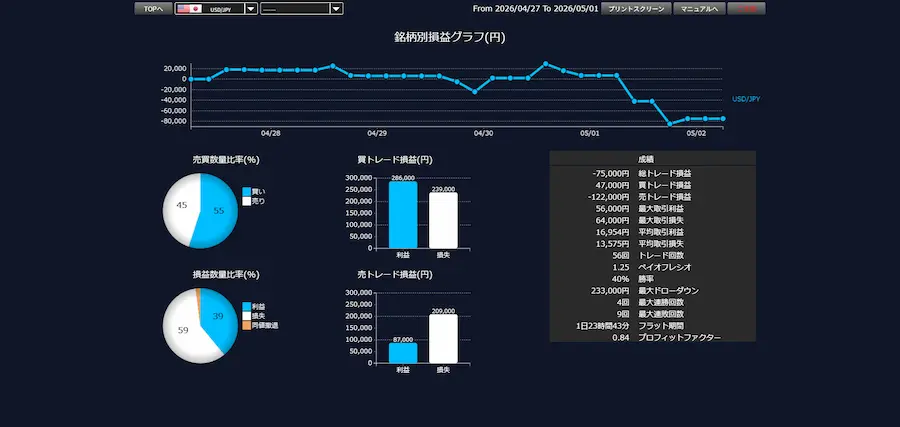Click the 売トレード損益(円) chart title
The height and width of the screenshot is (427, 900).
tap(395, 275)
